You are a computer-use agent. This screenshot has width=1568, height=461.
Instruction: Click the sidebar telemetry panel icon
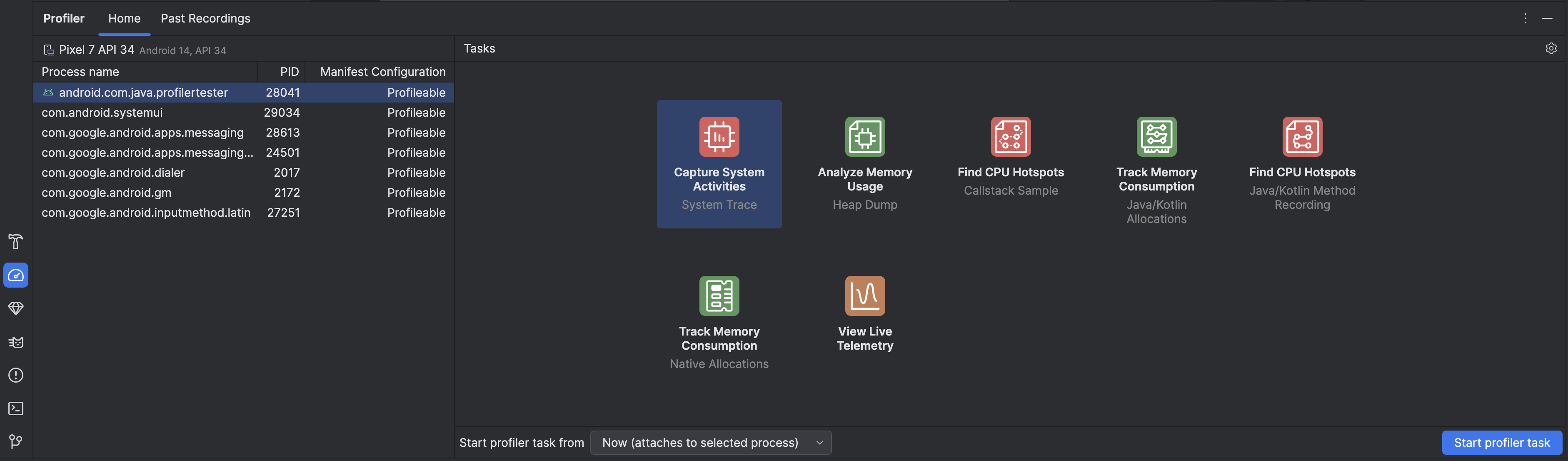click(15, 275)
